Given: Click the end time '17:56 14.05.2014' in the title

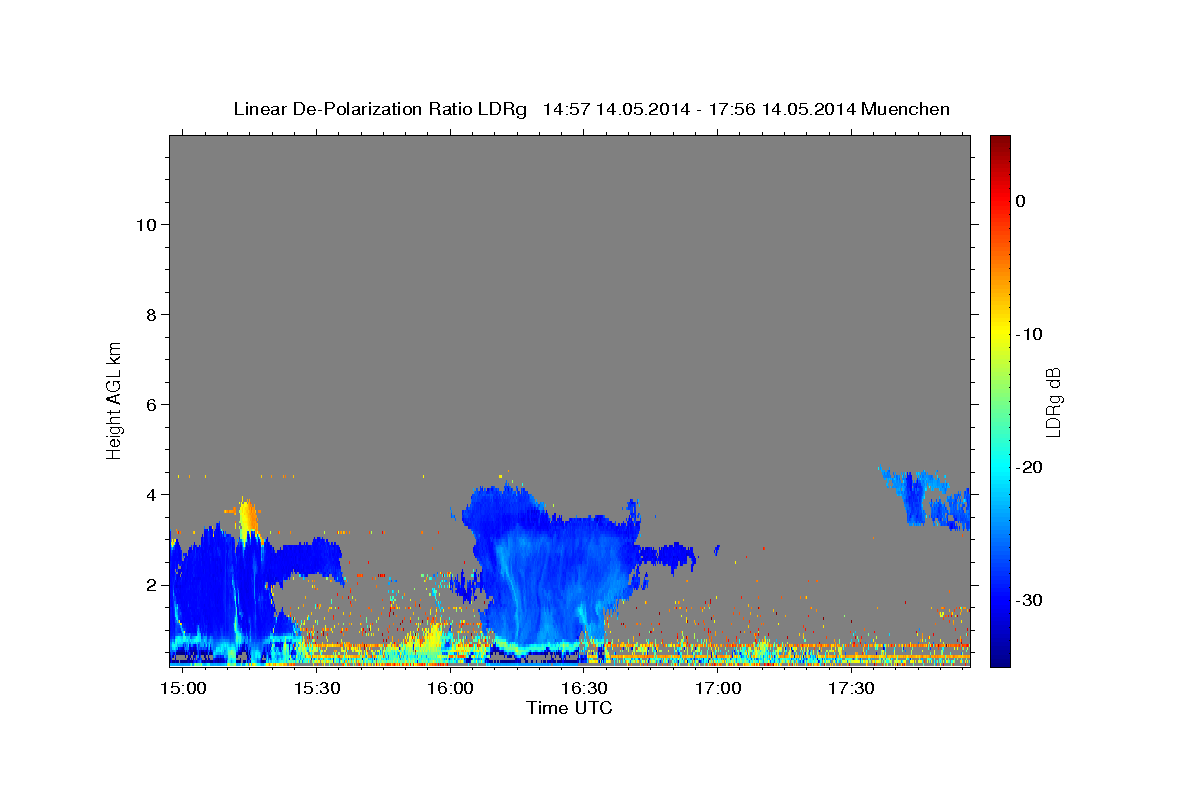Looking at the screenshot, I should click(782, 109).
